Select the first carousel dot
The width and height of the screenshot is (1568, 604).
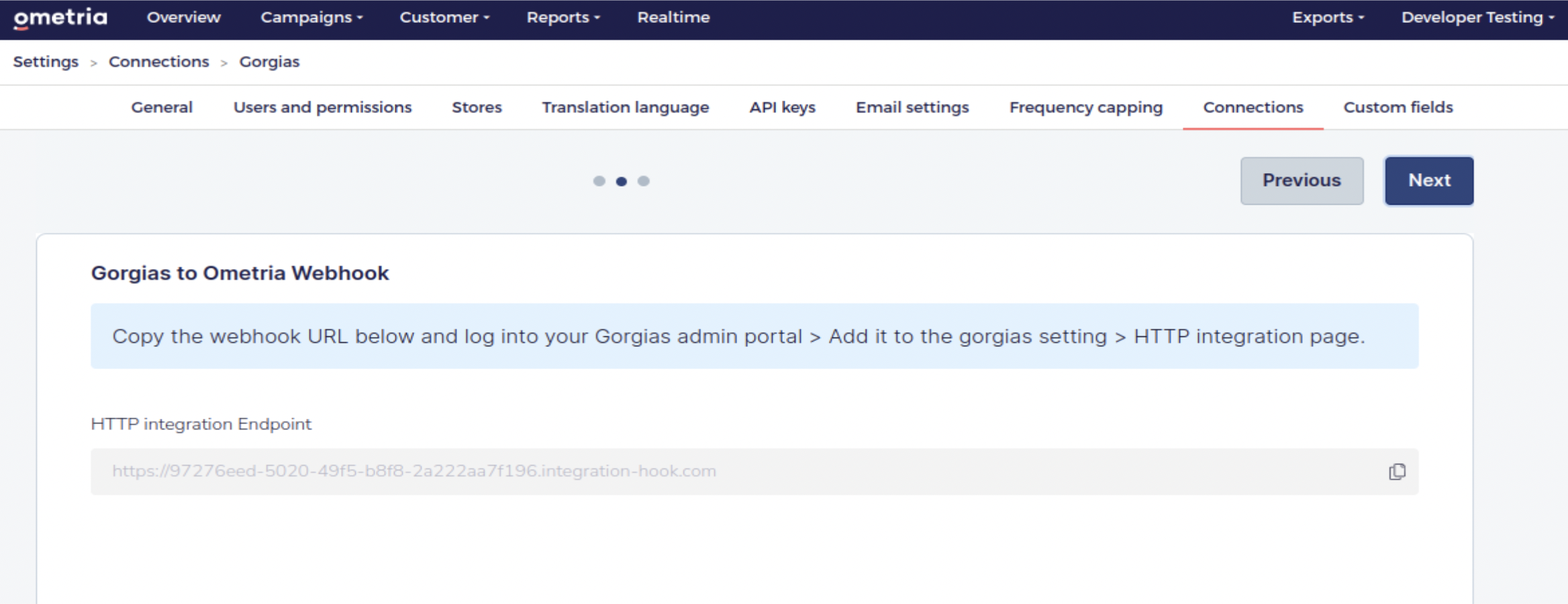click(599, 181)
